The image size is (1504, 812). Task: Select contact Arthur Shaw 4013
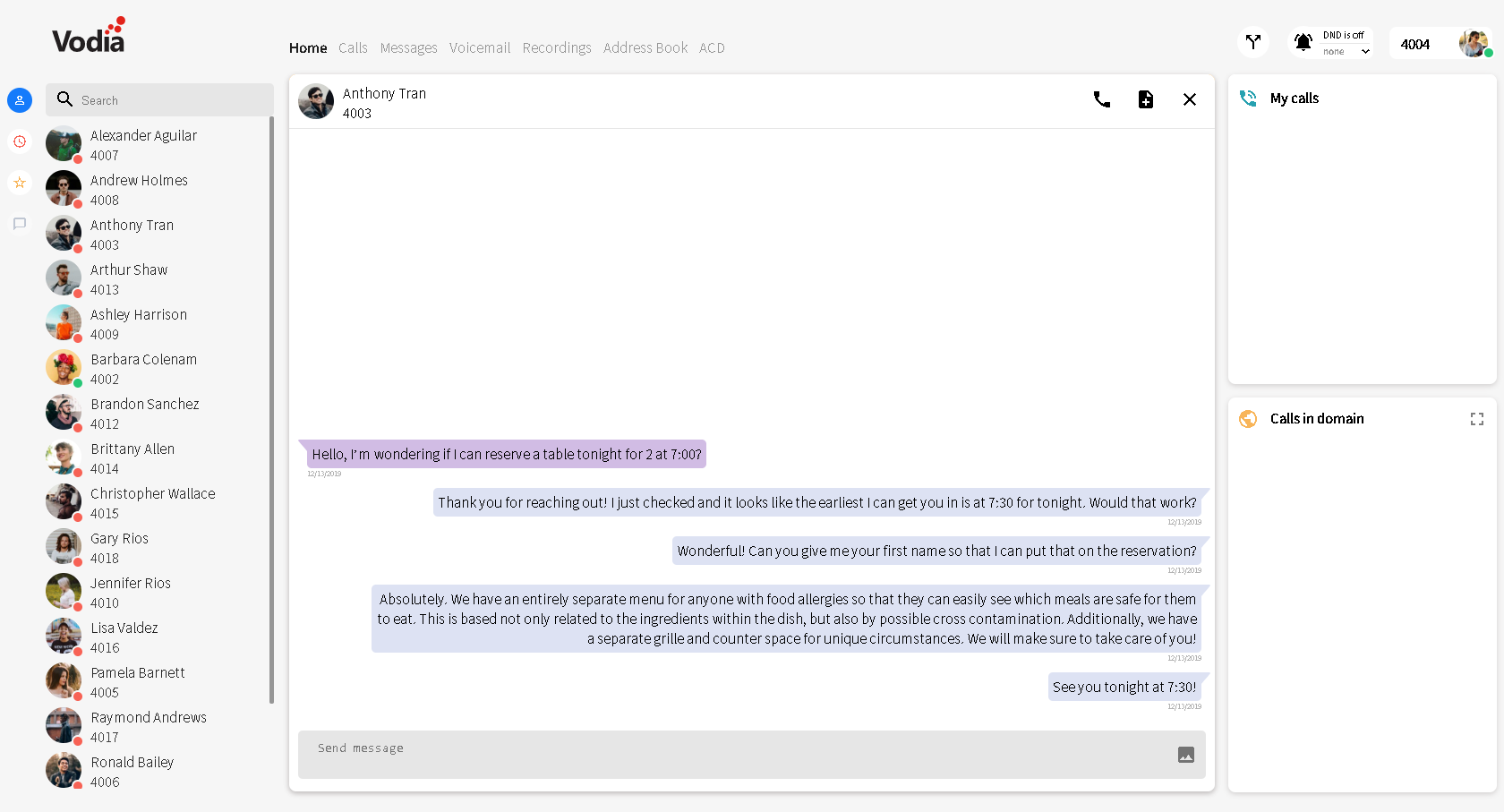pos(158,279)
